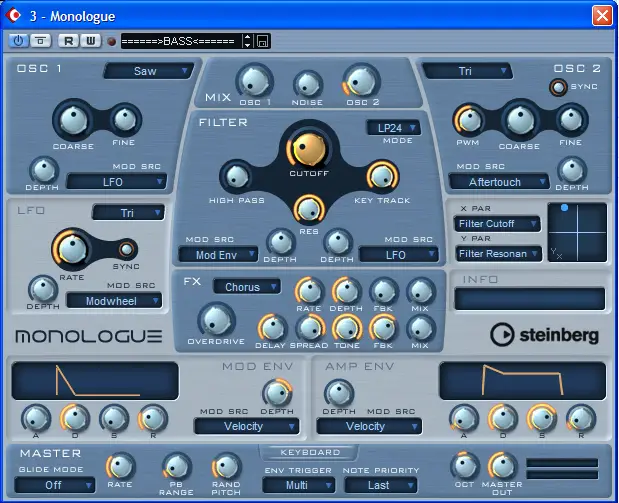
Task: Click the Keyboard tab button
Action: 310,452
